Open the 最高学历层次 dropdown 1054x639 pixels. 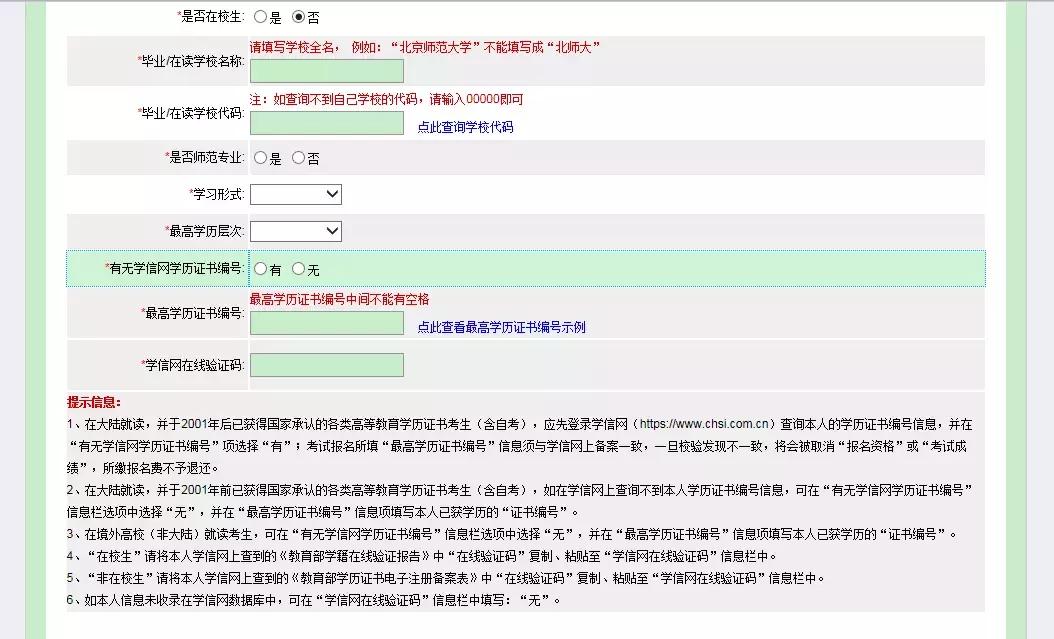tap(295, 231)
